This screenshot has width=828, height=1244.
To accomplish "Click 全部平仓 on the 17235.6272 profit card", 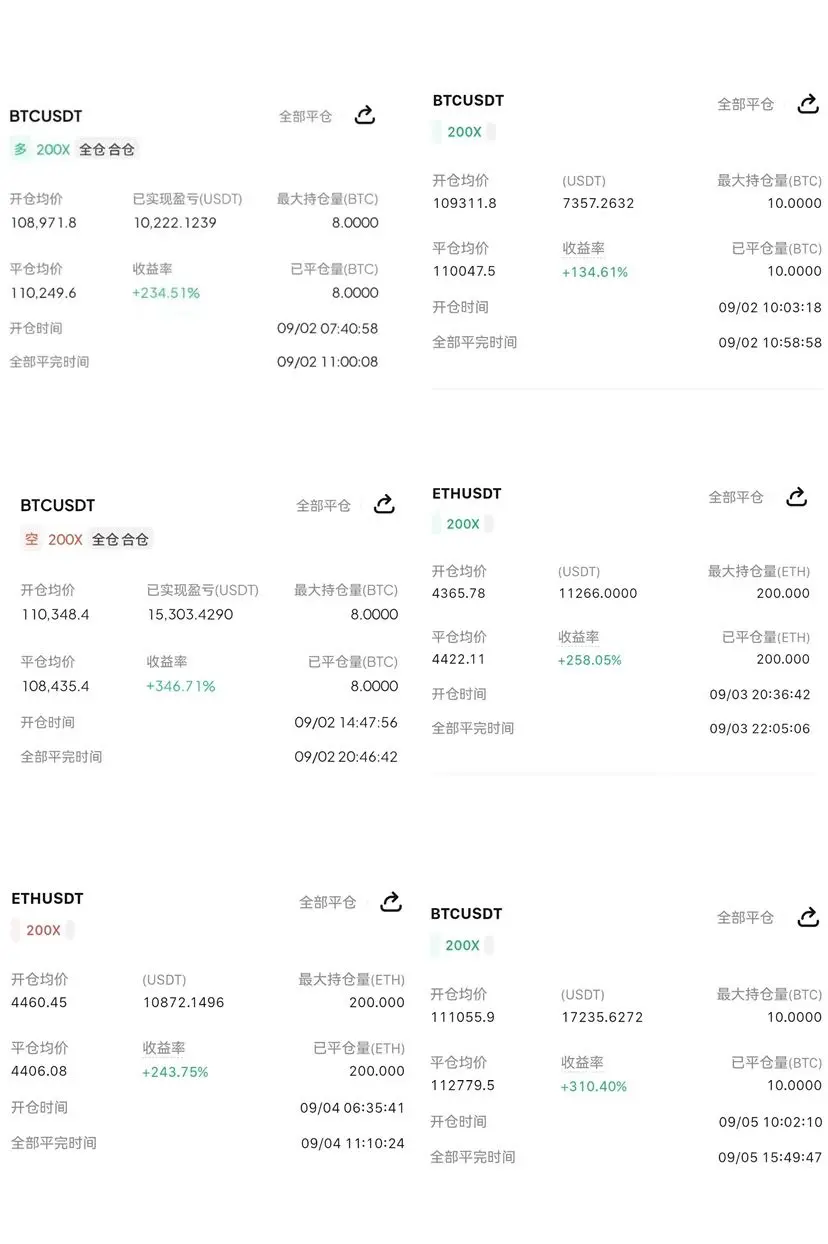I will click(745, 917).
